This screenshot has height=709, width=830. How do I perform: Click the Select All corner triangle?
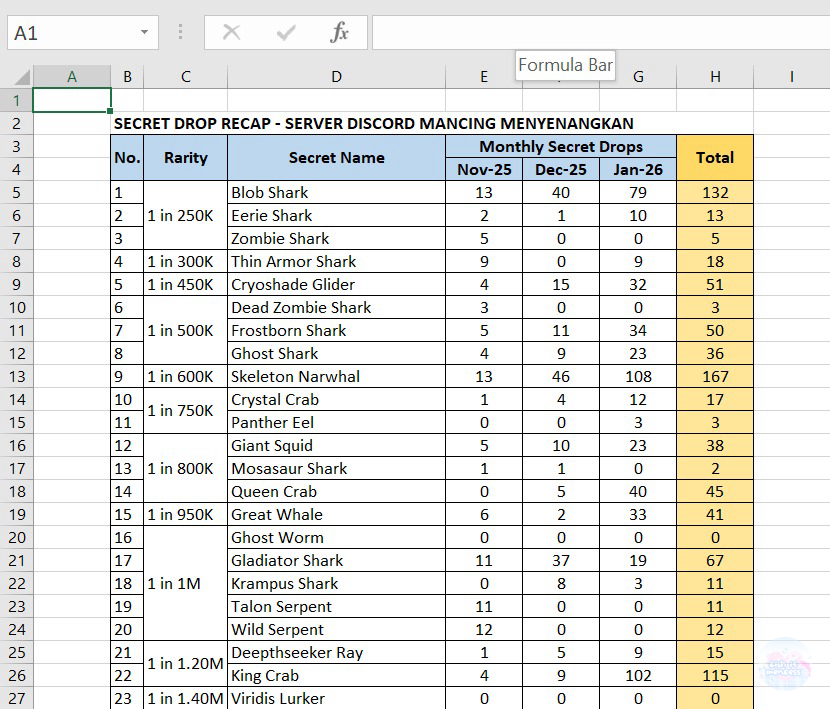pyautogui.click(x=22, y=77)
